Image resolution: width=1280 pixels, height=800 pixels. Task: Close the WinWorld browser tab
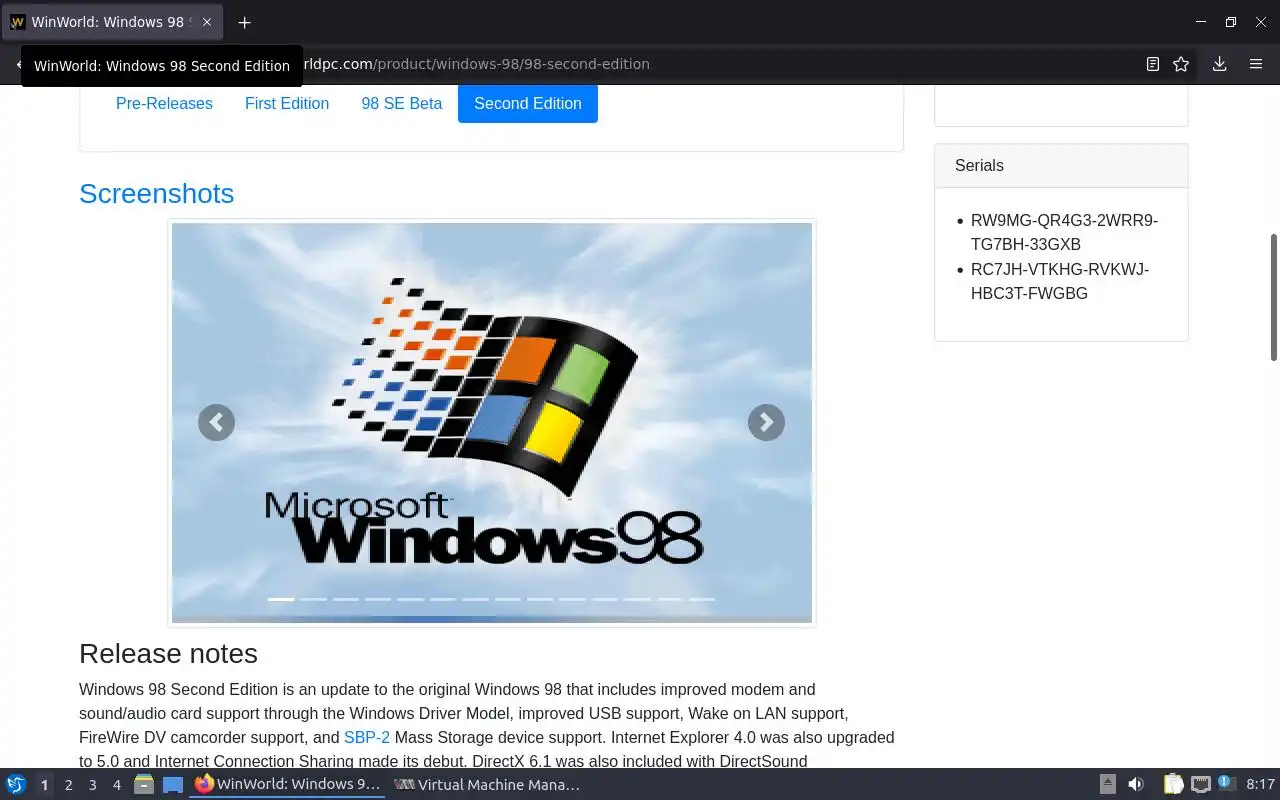(207, 22)
